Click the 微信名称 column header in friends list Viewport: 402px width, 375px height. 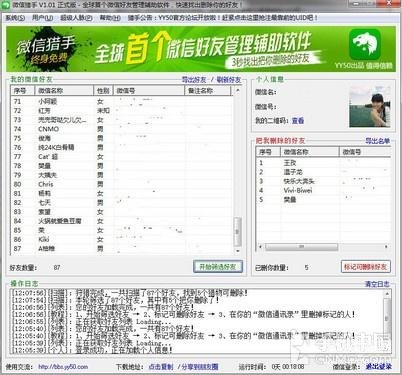64,90
